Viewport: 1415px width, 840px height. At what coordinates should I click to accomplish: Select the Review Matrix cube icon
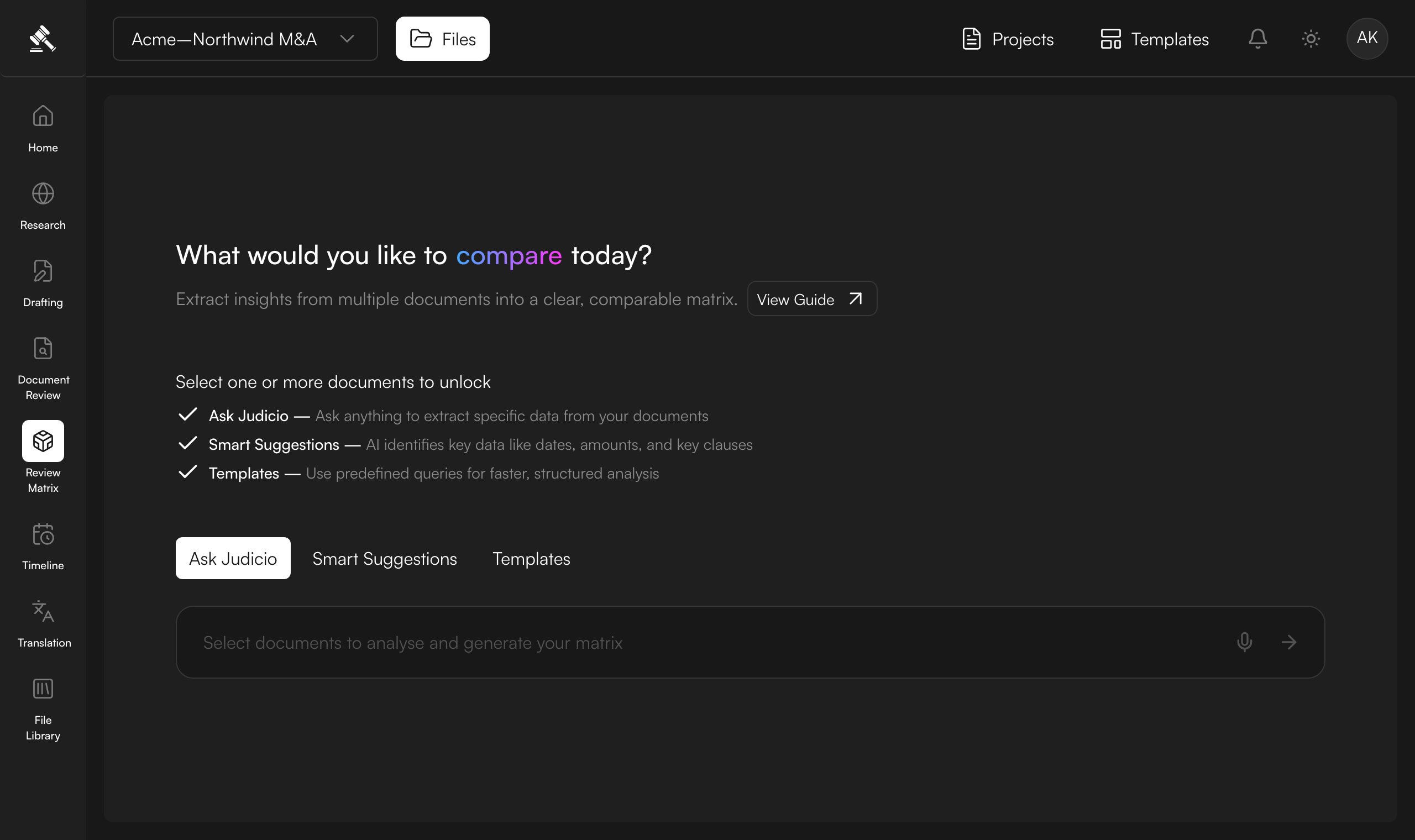pyautogui.click(x=43, y=441)
